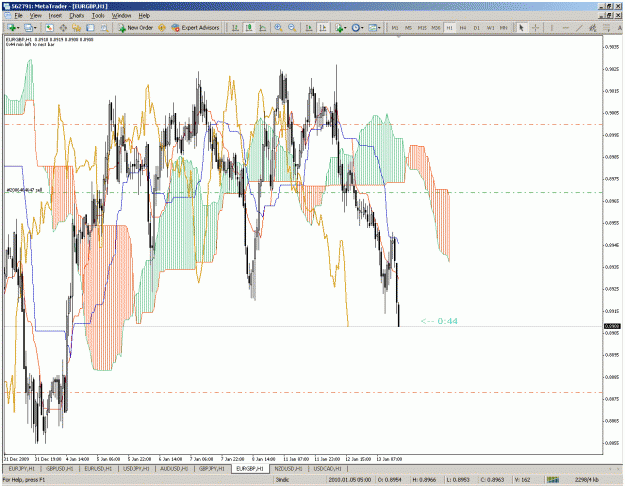
Task: Select the Horizontal Line drawing tool
Action: tap(565, 28)
